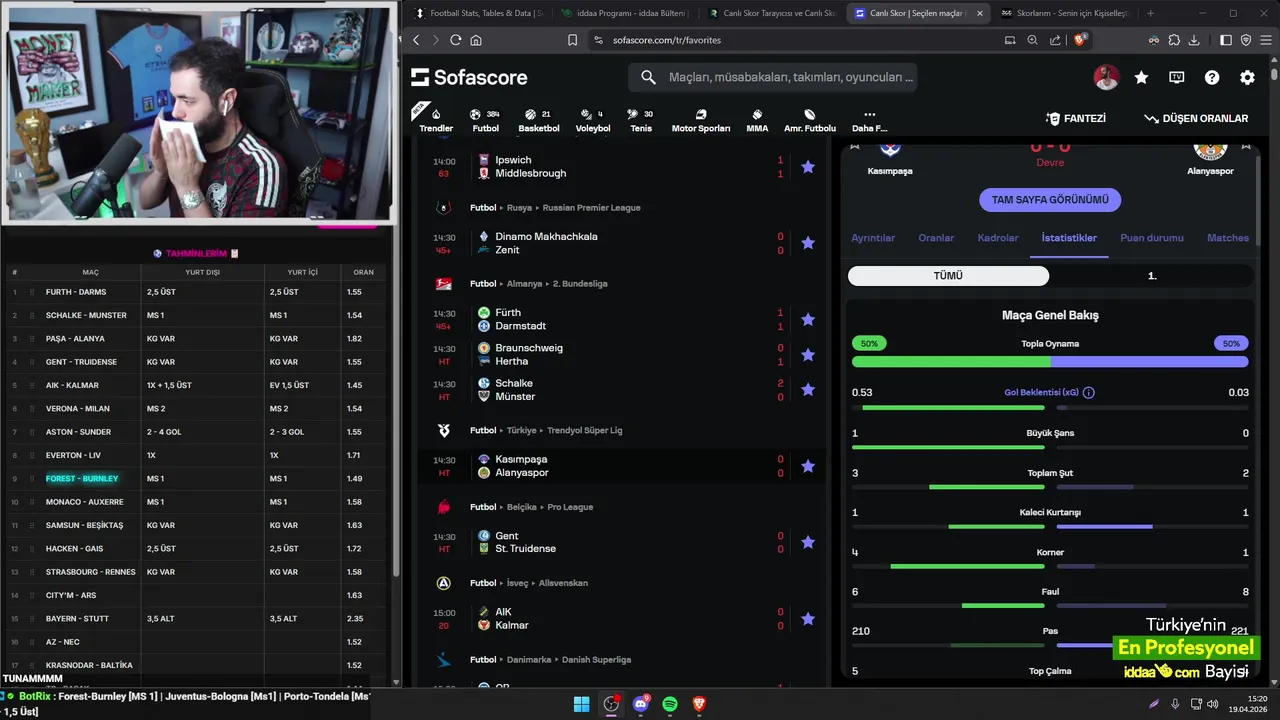
Task: Open the Voleybol category
Action: pyautogui.click(x=592, y=120)
